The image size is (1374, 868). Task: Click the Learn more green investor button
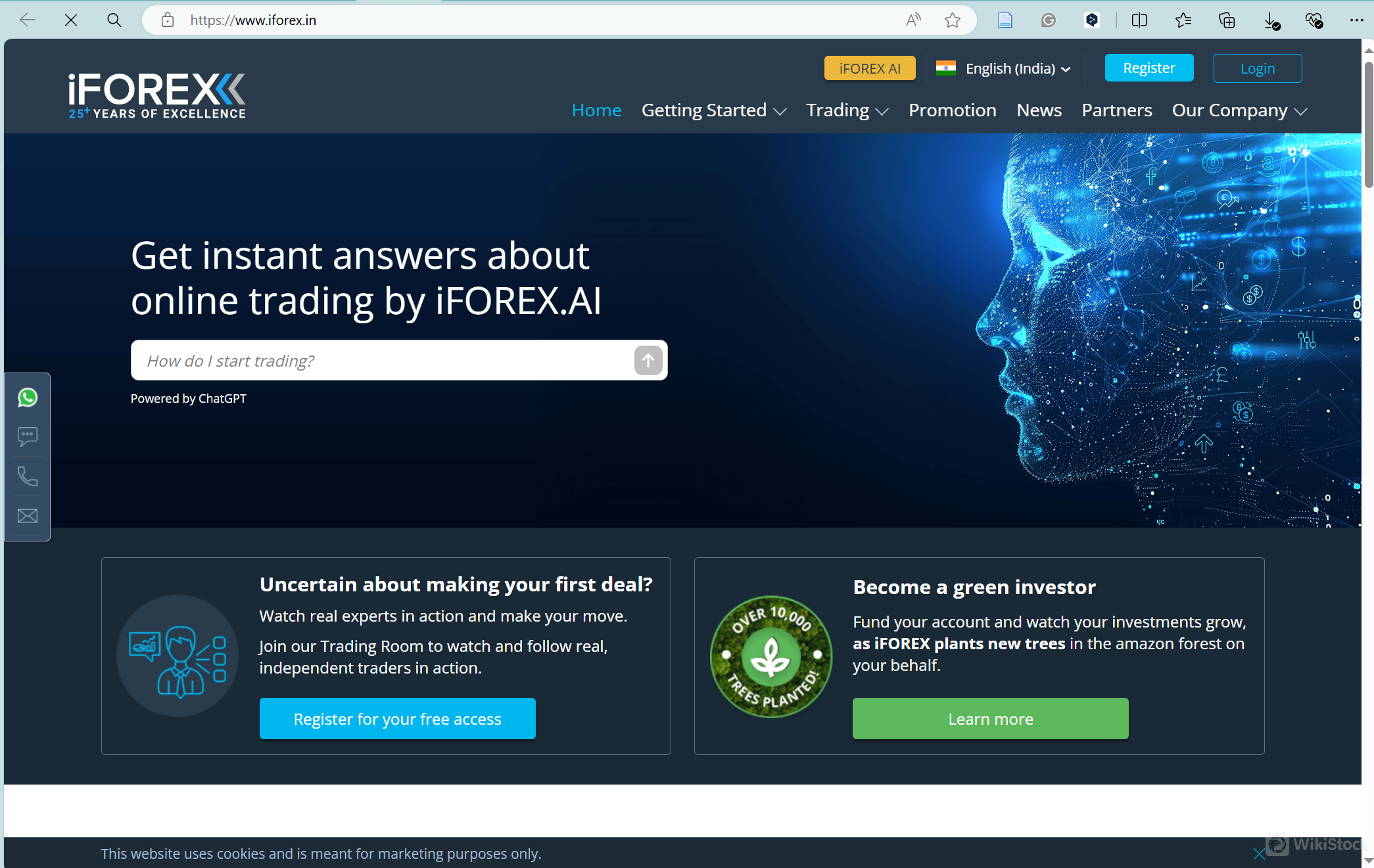tap(990, 718)
